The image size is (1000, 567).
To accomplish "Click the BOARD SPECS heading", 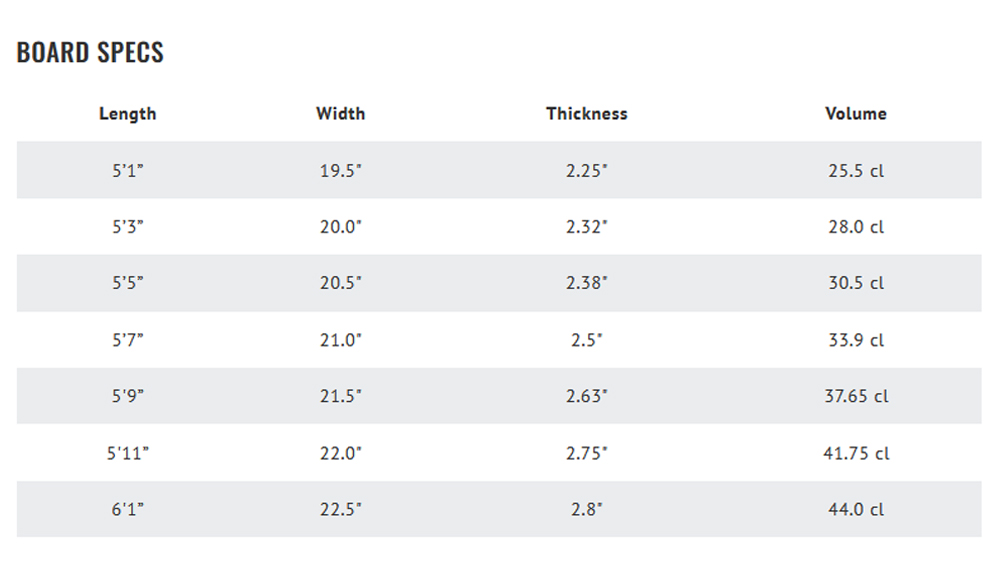I will [90, 52].
